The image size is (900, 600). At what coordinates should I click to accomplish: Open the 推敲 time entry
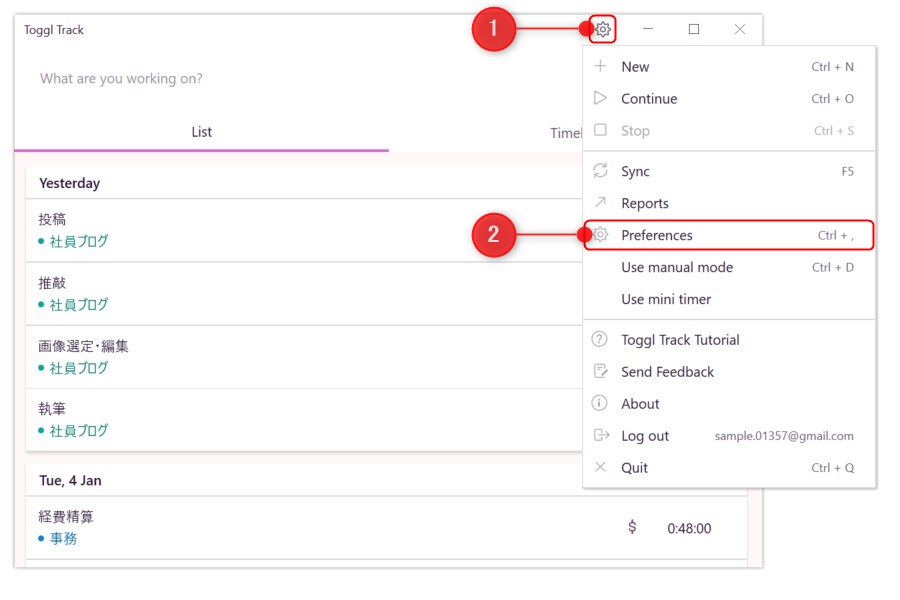304,294
